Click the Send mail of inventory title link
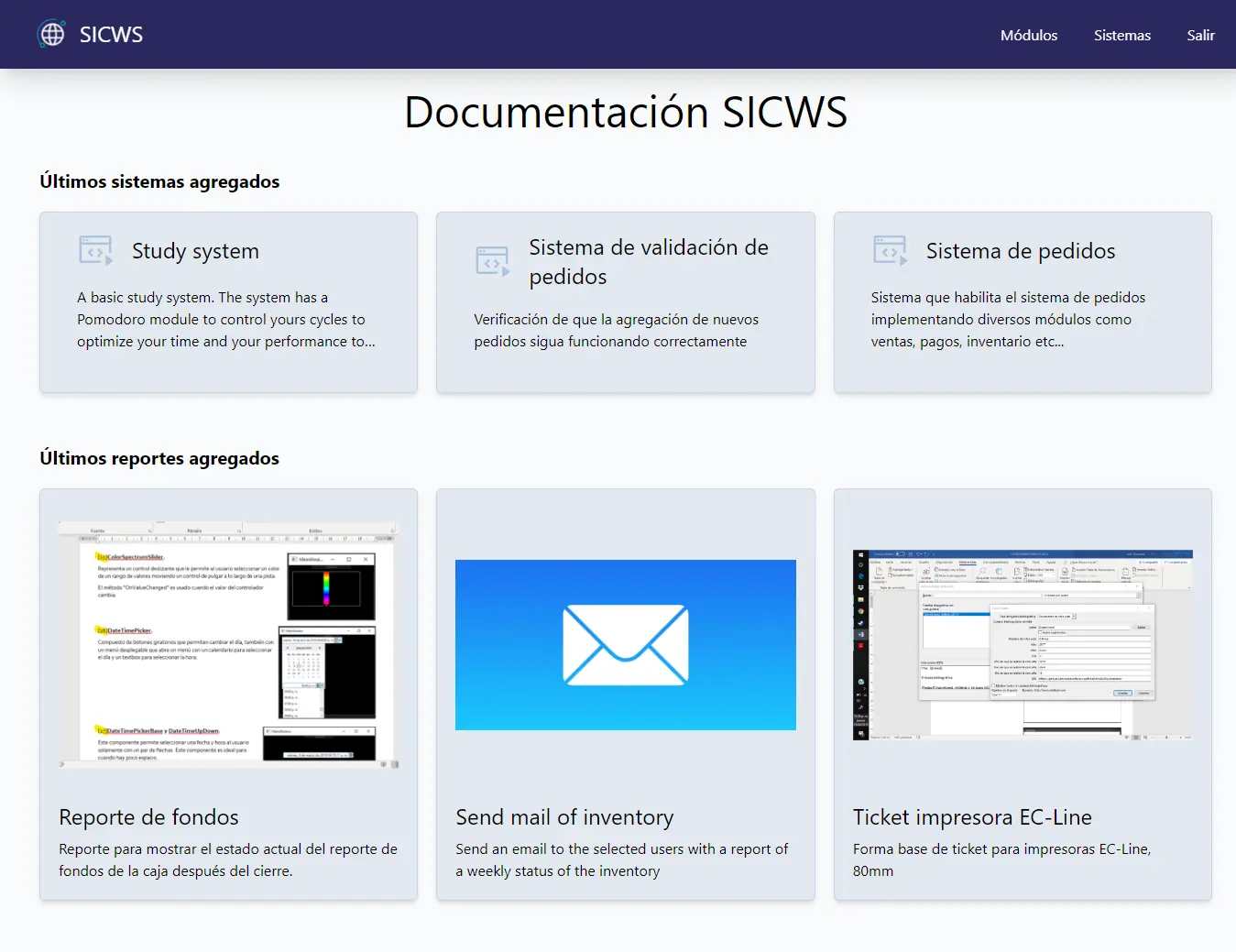This screenshot has width=1236, height=952. point(564,817)
